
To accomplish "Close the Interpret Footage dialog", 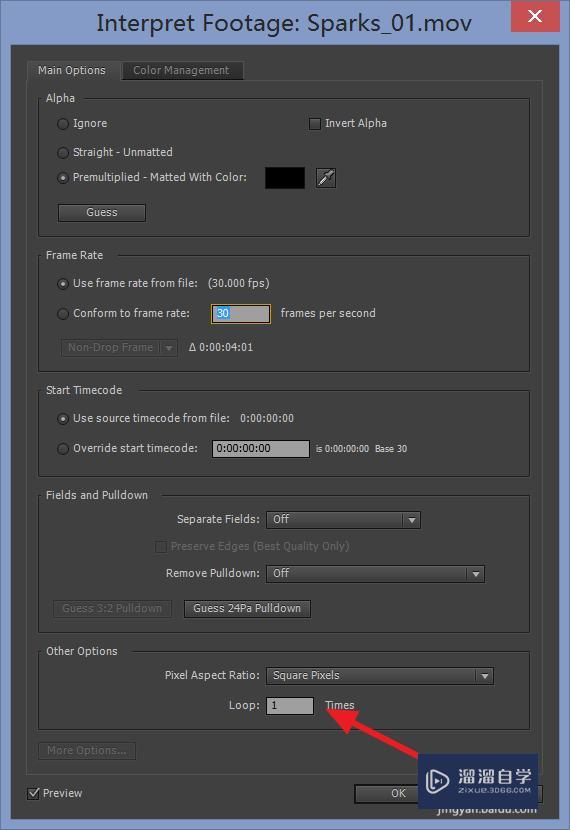I will point(535,16).
